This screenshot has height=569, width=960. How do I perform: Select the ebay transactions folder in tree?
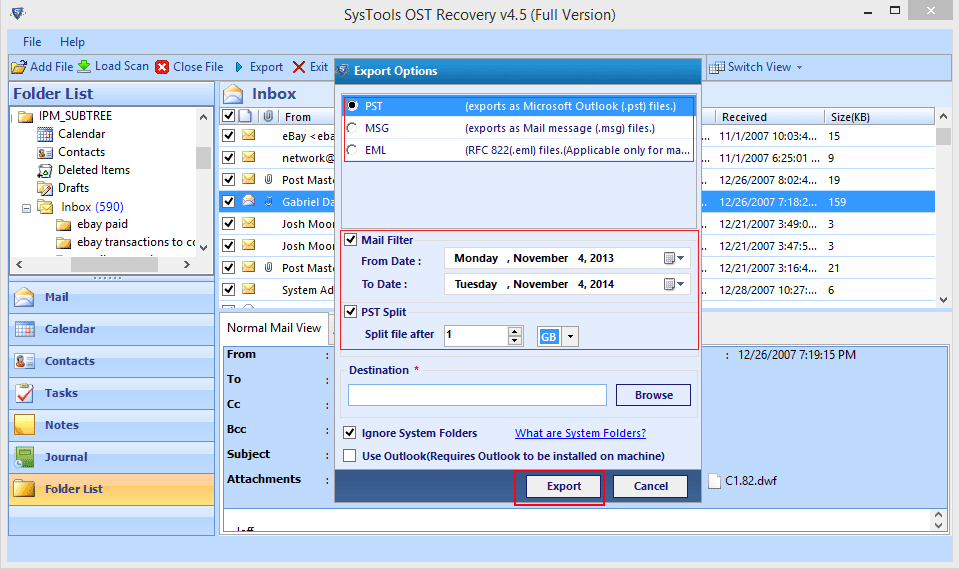click(x=136, y=243)
